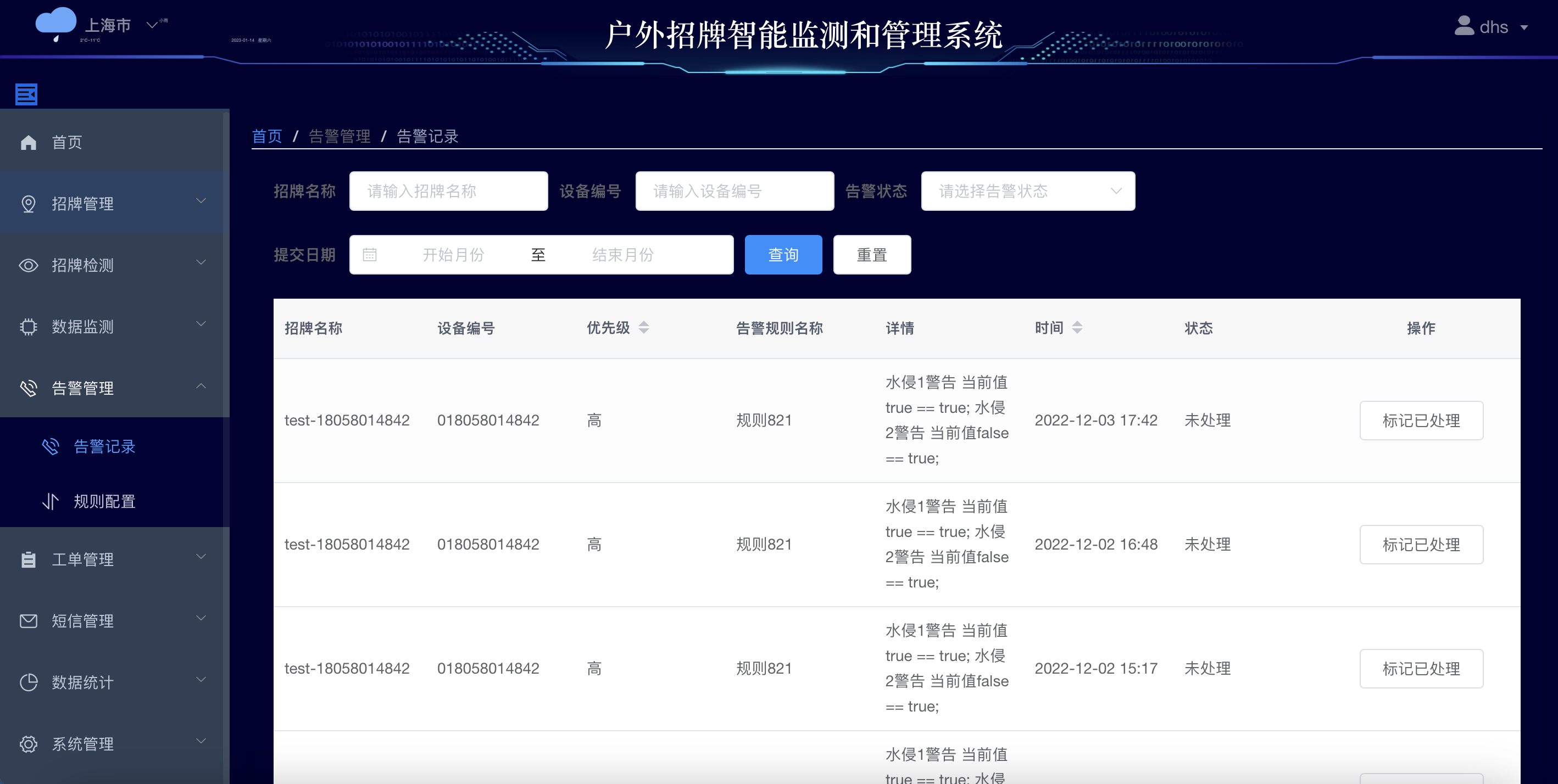Expand the 招牌管理 submenu chevron
Screen dimensions: 1558x784
click(x=202, y=201)
